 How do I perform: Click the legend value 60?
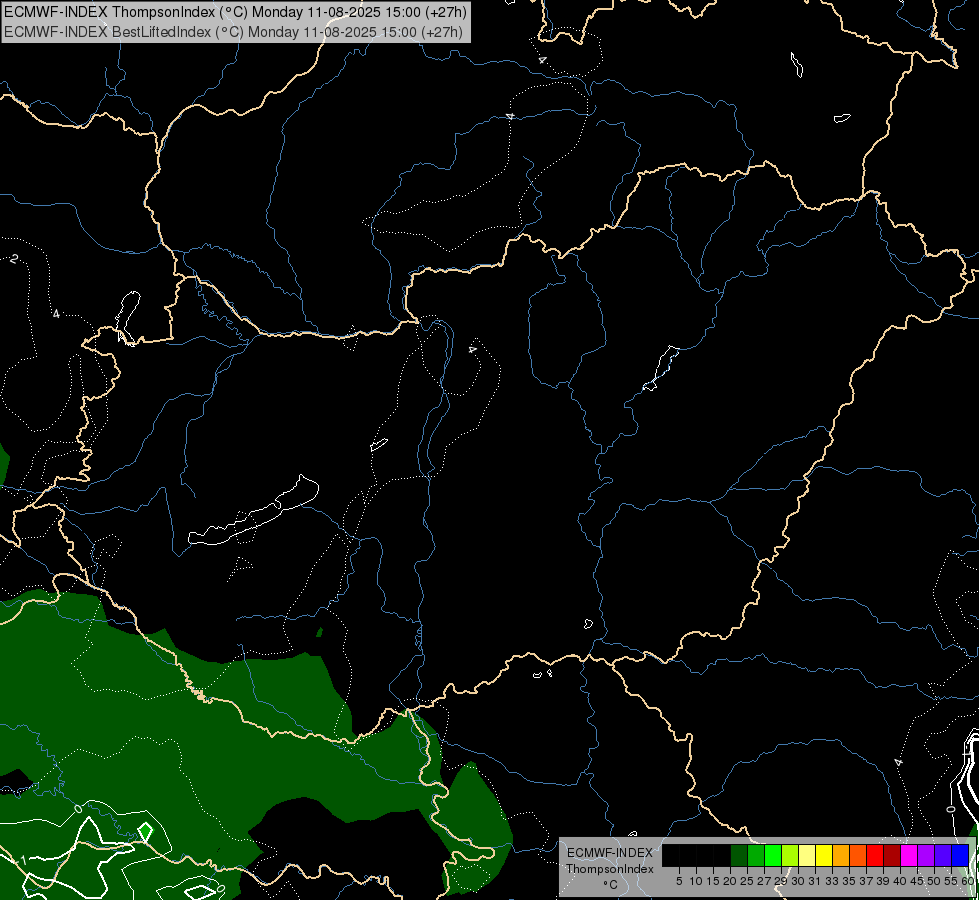[968, 881]
